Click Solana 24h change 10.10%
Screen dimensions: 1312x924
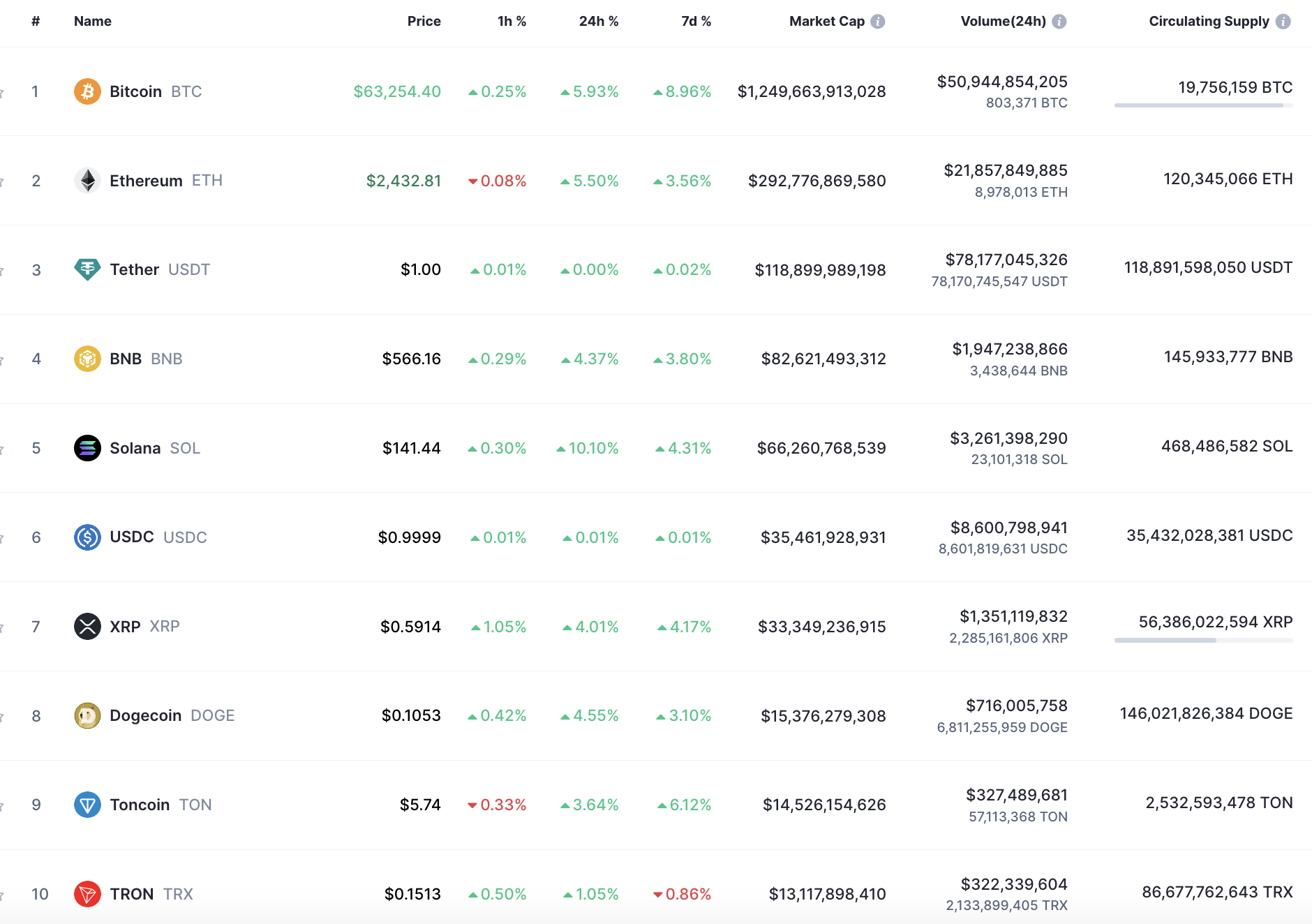pyautogui.click(x=588, y=448)
